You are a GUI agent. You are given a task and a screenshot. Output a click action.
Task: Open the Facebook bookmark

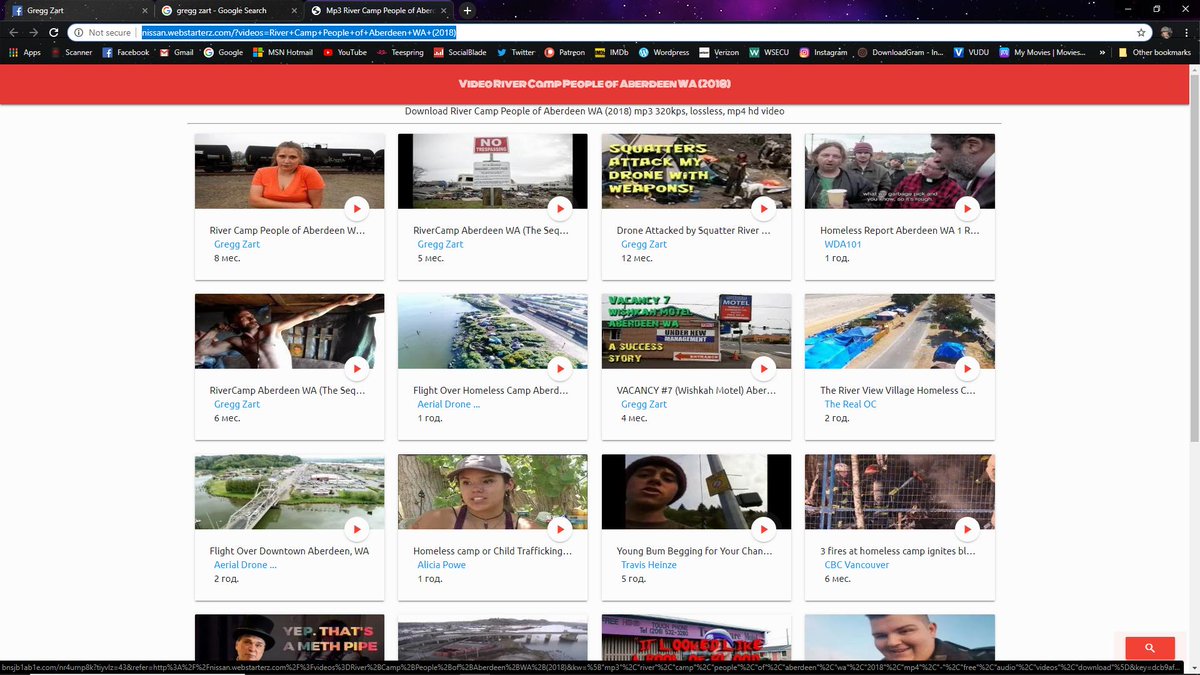click(x=126, y=52)
